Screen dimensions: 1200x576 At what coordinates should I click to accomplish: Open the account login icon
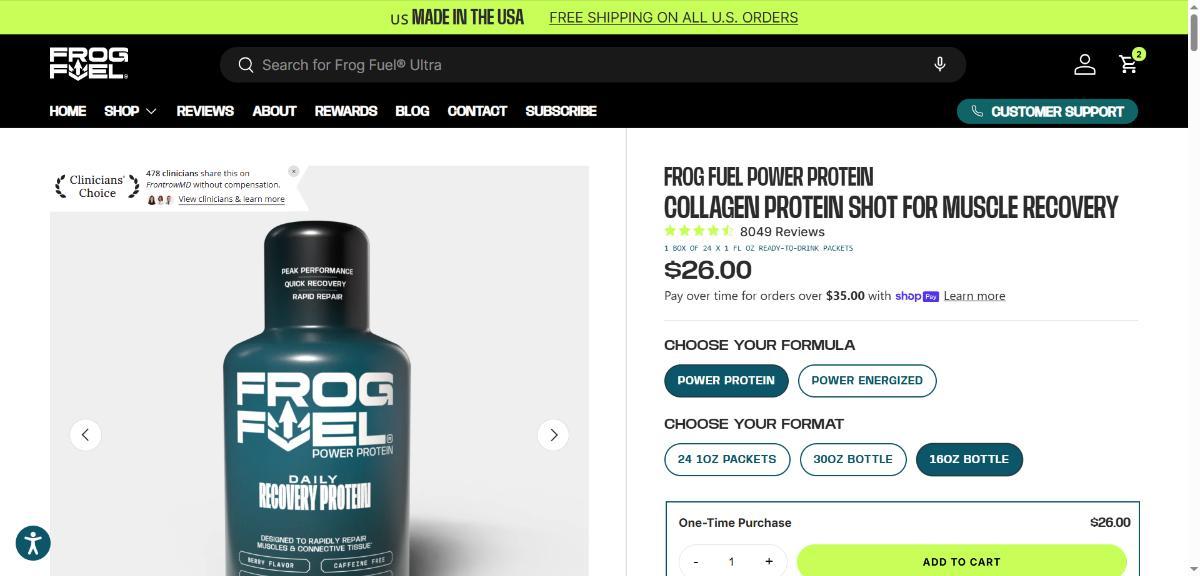(x=1085, y=64)
